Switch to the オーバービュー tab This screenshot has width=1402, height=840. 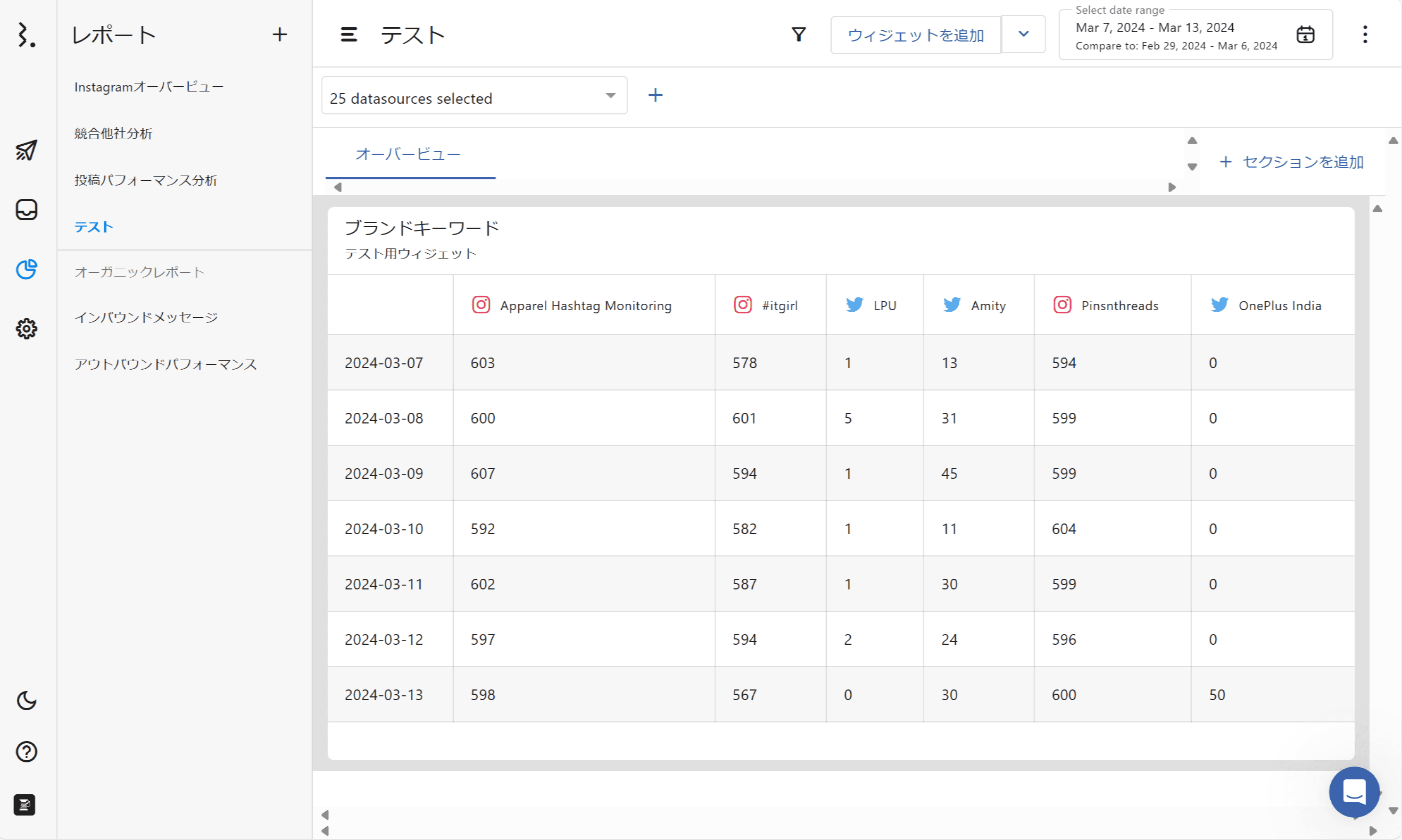tap(408, 154)
